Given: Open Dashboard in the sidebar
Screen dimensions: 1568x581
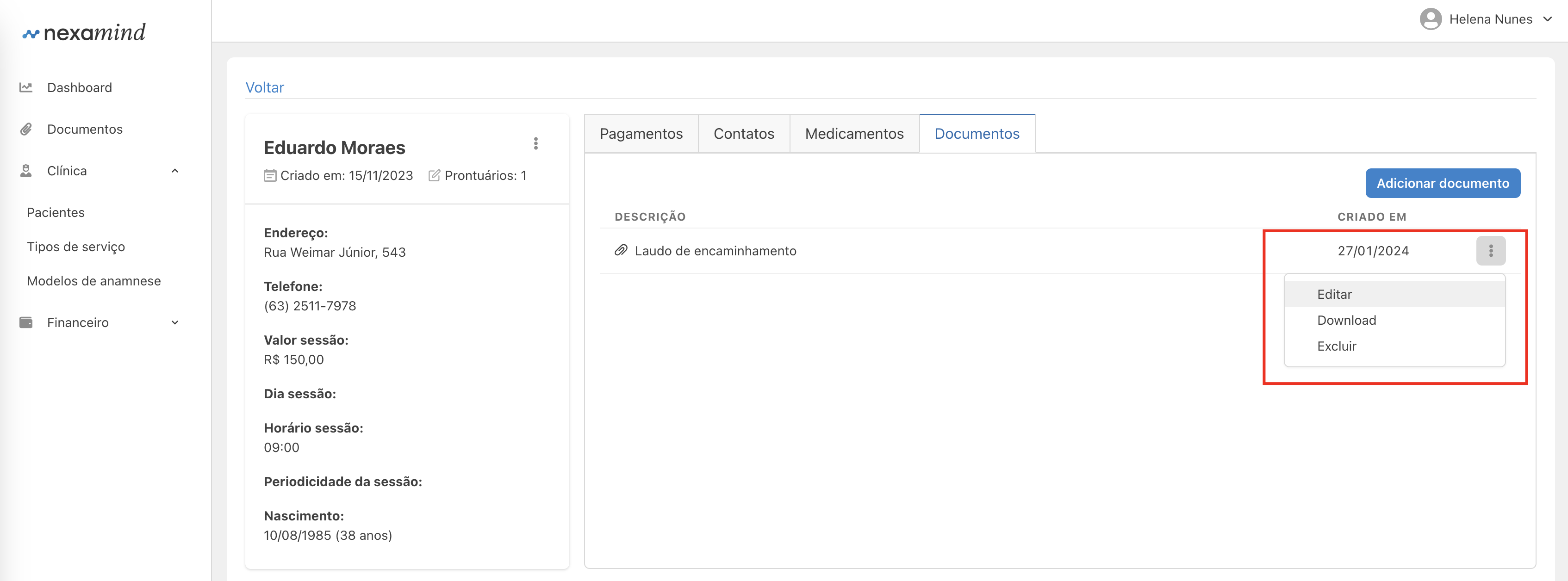Looking at the screenshot, I should pyautogui.click(x=79, y=87).
